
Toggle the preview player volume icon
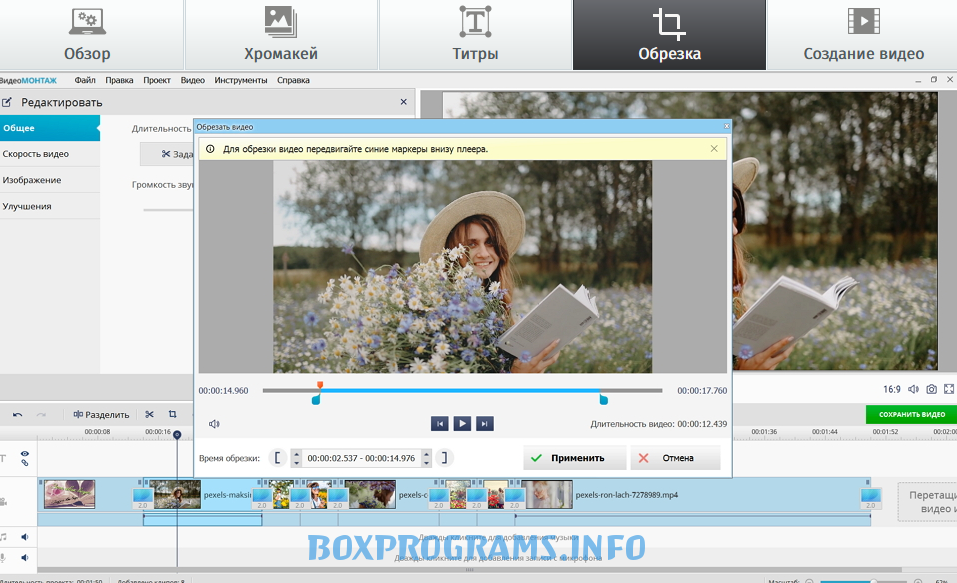(913, 389)
